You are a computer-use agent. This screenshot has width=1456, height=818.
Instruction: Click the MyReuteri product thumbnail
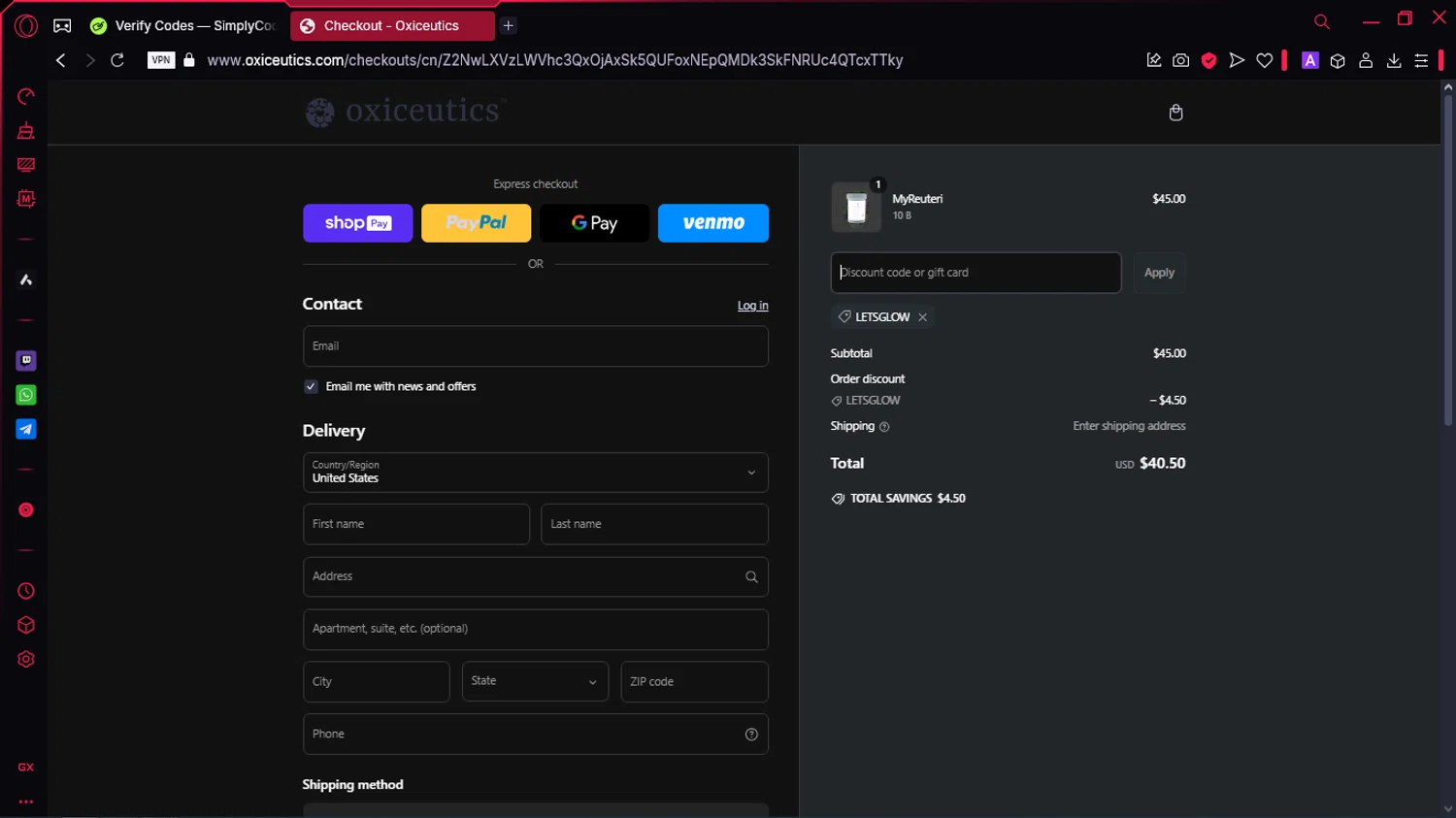click(x=856, y=207)
